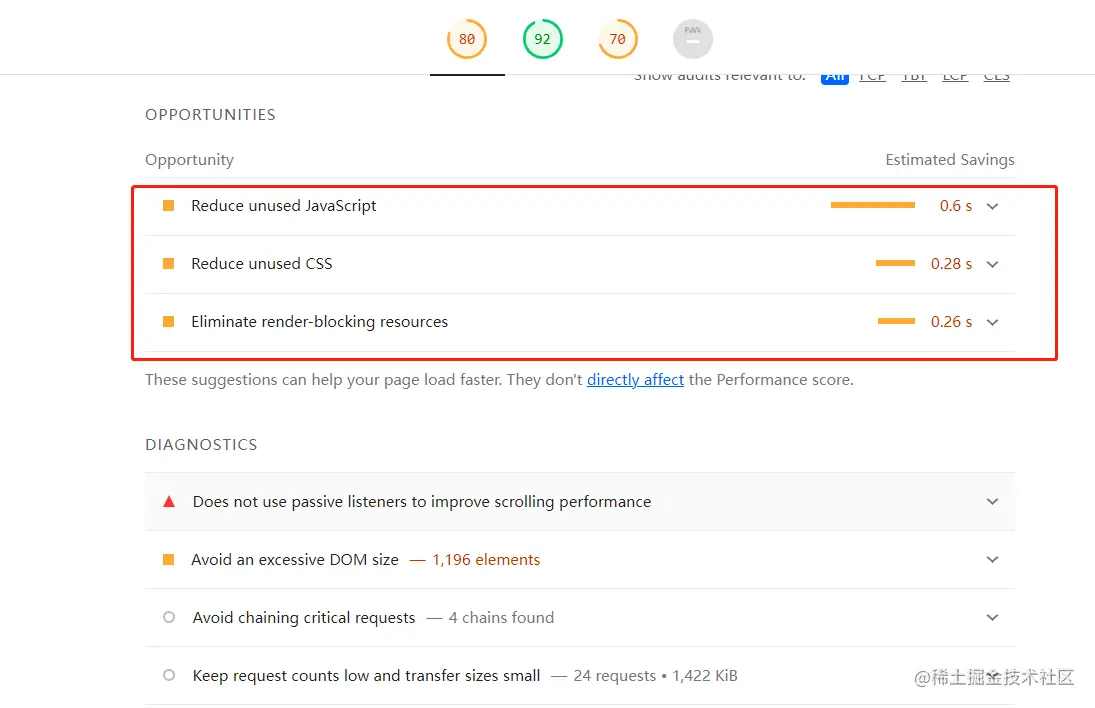The image size is (1095, 708).
Task: Click the green score 92 gauge
Action: tap(542, 40)
